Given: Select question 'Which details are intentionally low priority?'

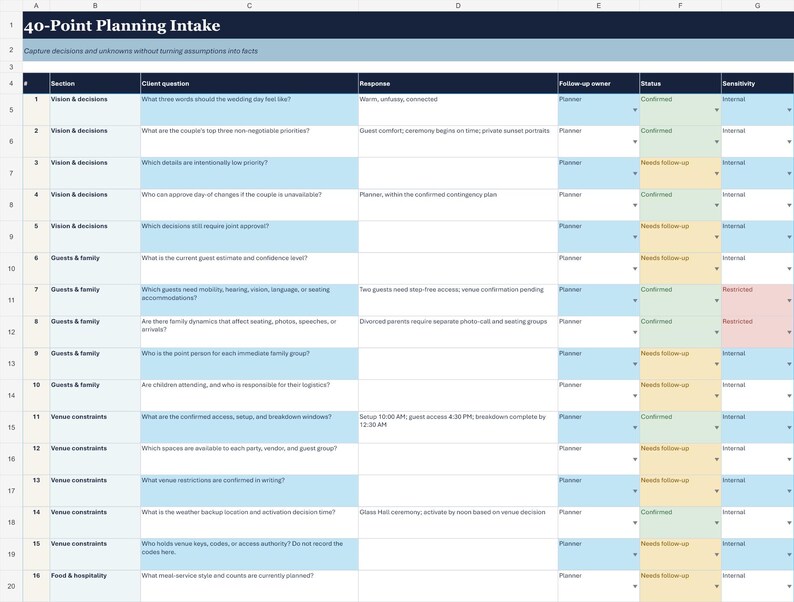Looking at the screenshot, I should click(249, 173).
